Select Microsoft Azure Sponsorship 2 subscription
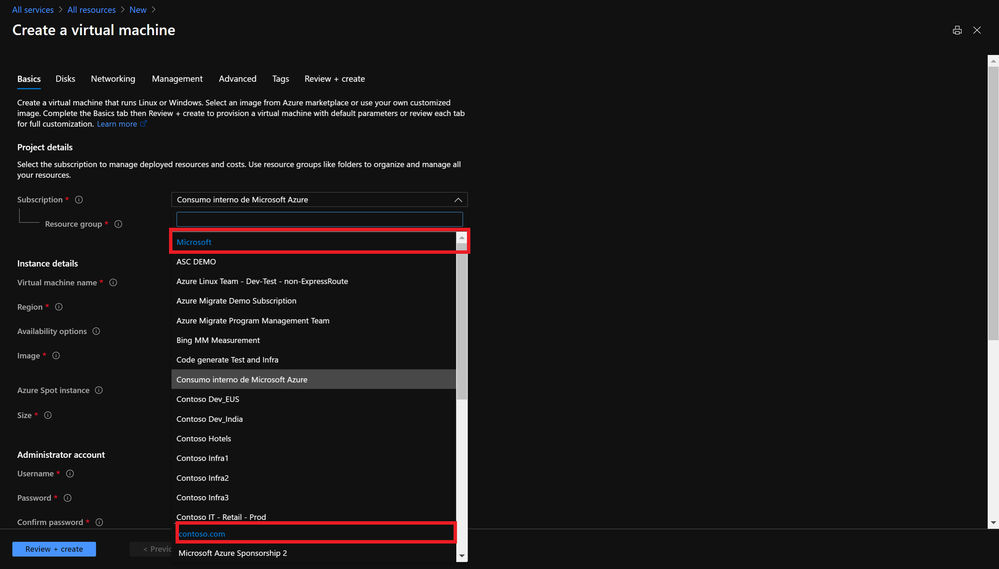 click(314, 553)
